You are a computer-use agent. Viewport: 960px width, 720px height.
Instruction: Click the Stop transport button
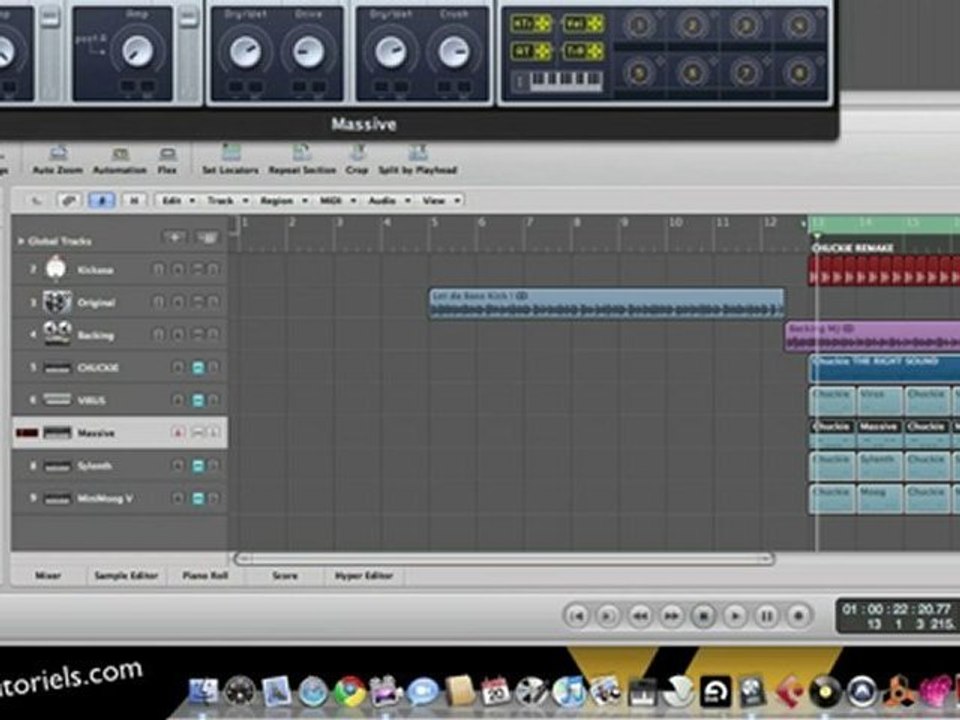pos(703,616)
